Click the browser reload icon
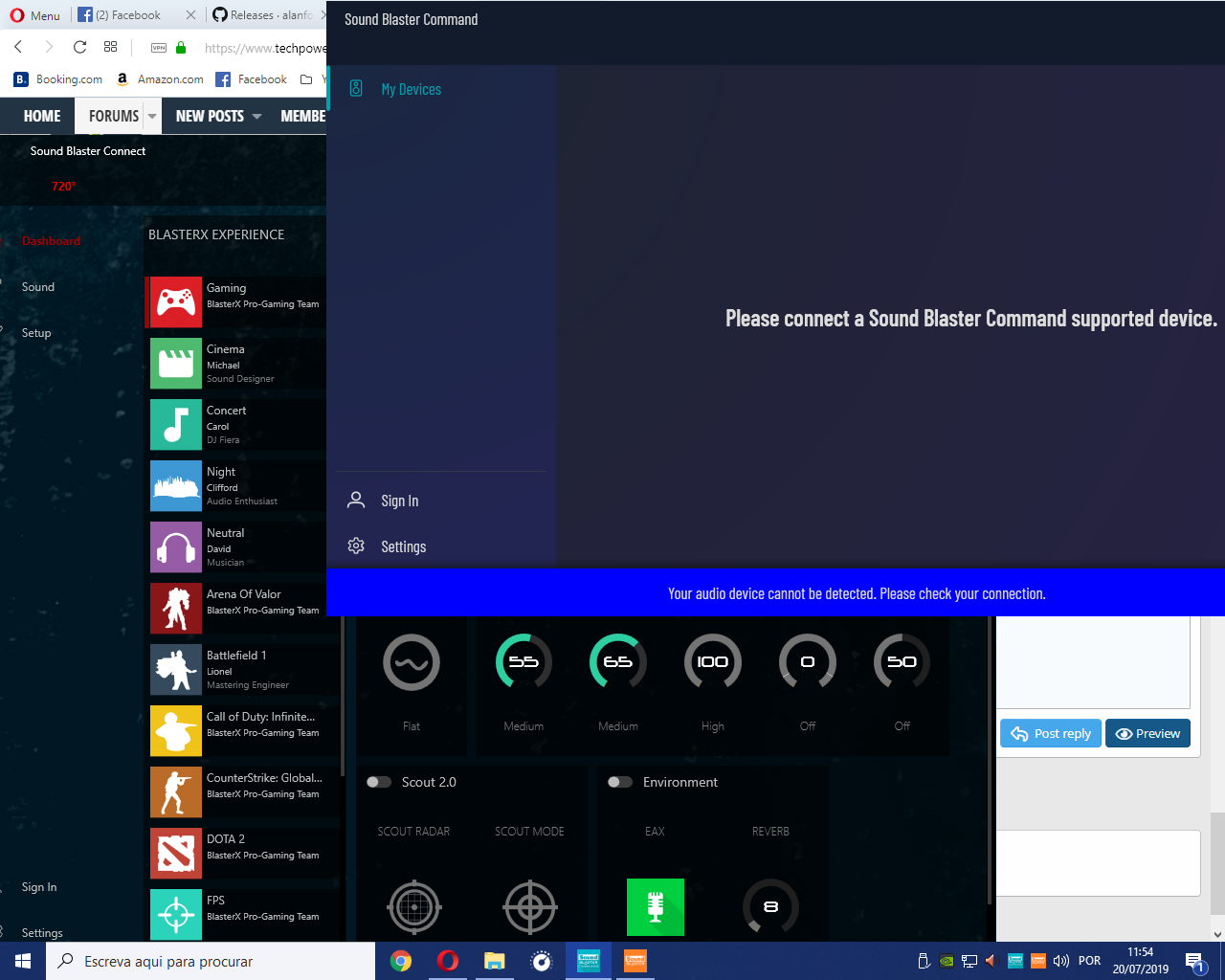Screen dimensions: 1225x980 pos(79,47)
